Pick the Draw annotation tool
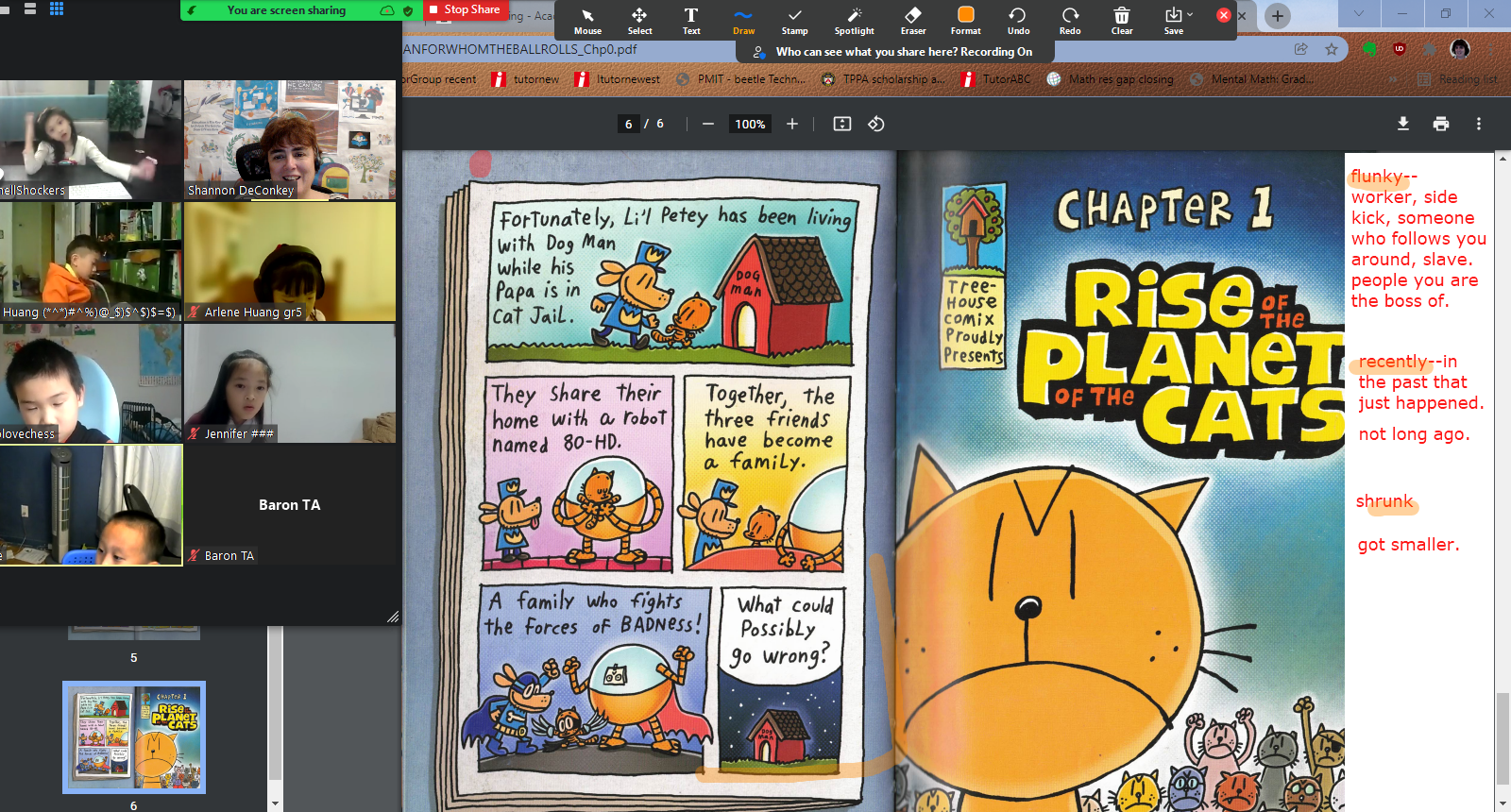This screenshot has height=812, width=1511. [743, 21]
